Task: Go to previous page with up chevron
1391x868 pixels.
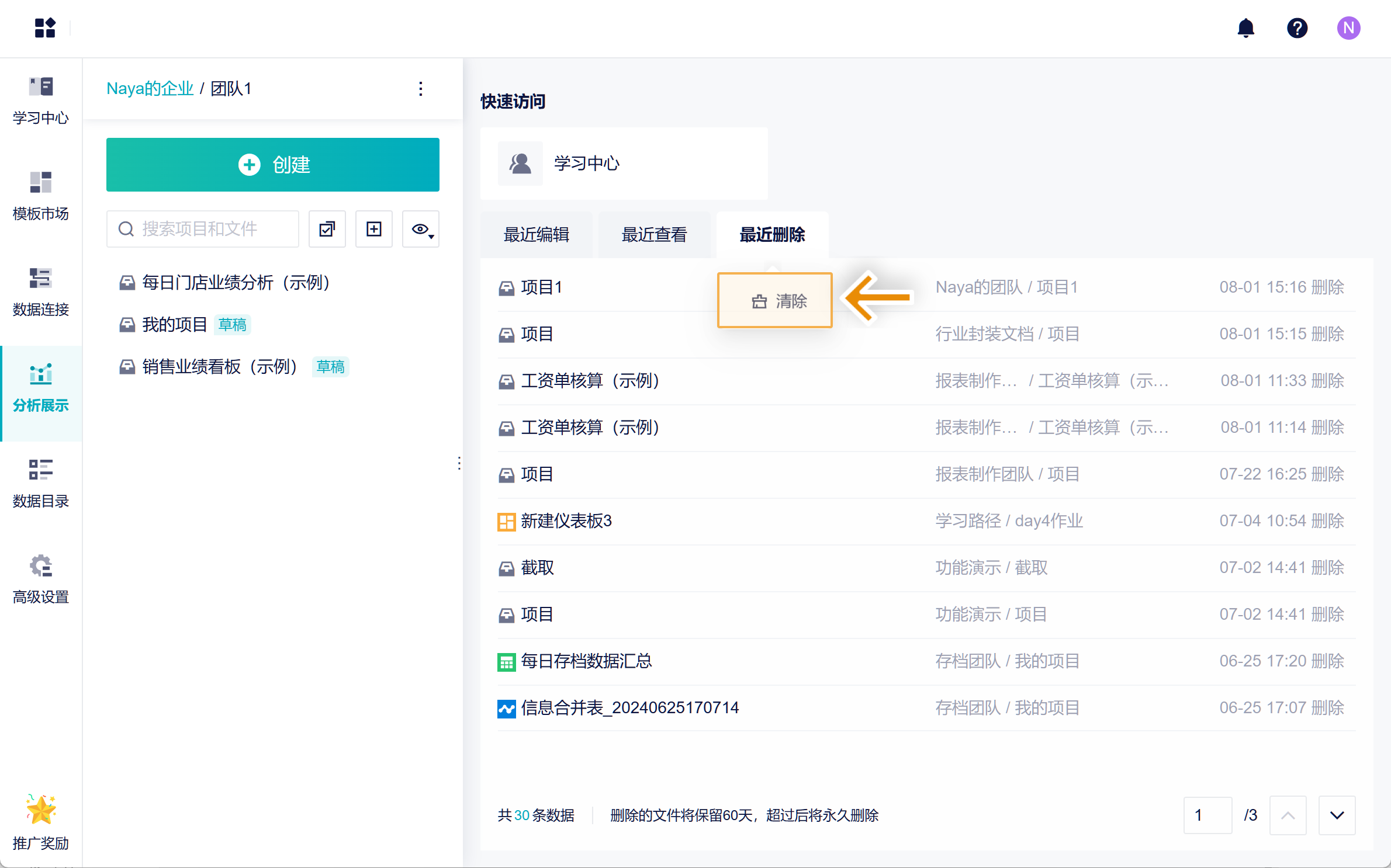Action: point(1288,815)
